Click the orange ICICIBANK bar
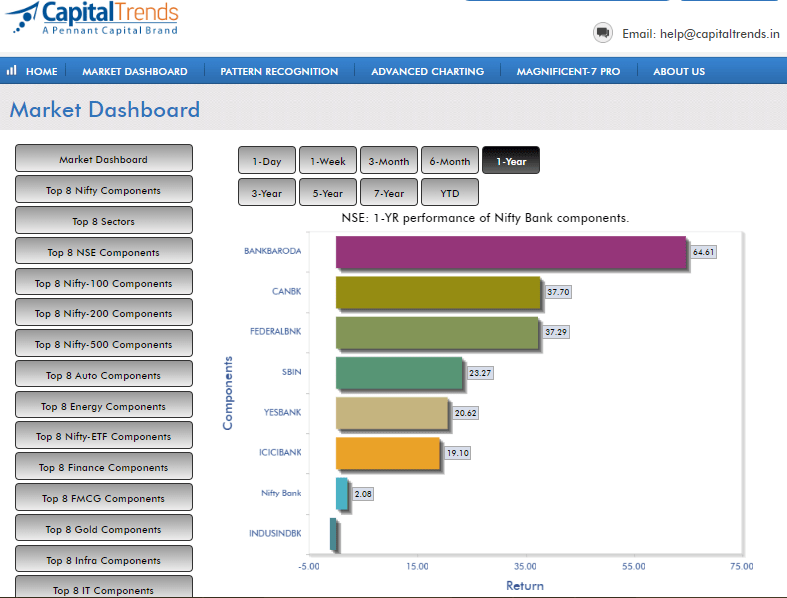Image resolution: width=787 pixels, height=598 pixels. coord(388,453)
